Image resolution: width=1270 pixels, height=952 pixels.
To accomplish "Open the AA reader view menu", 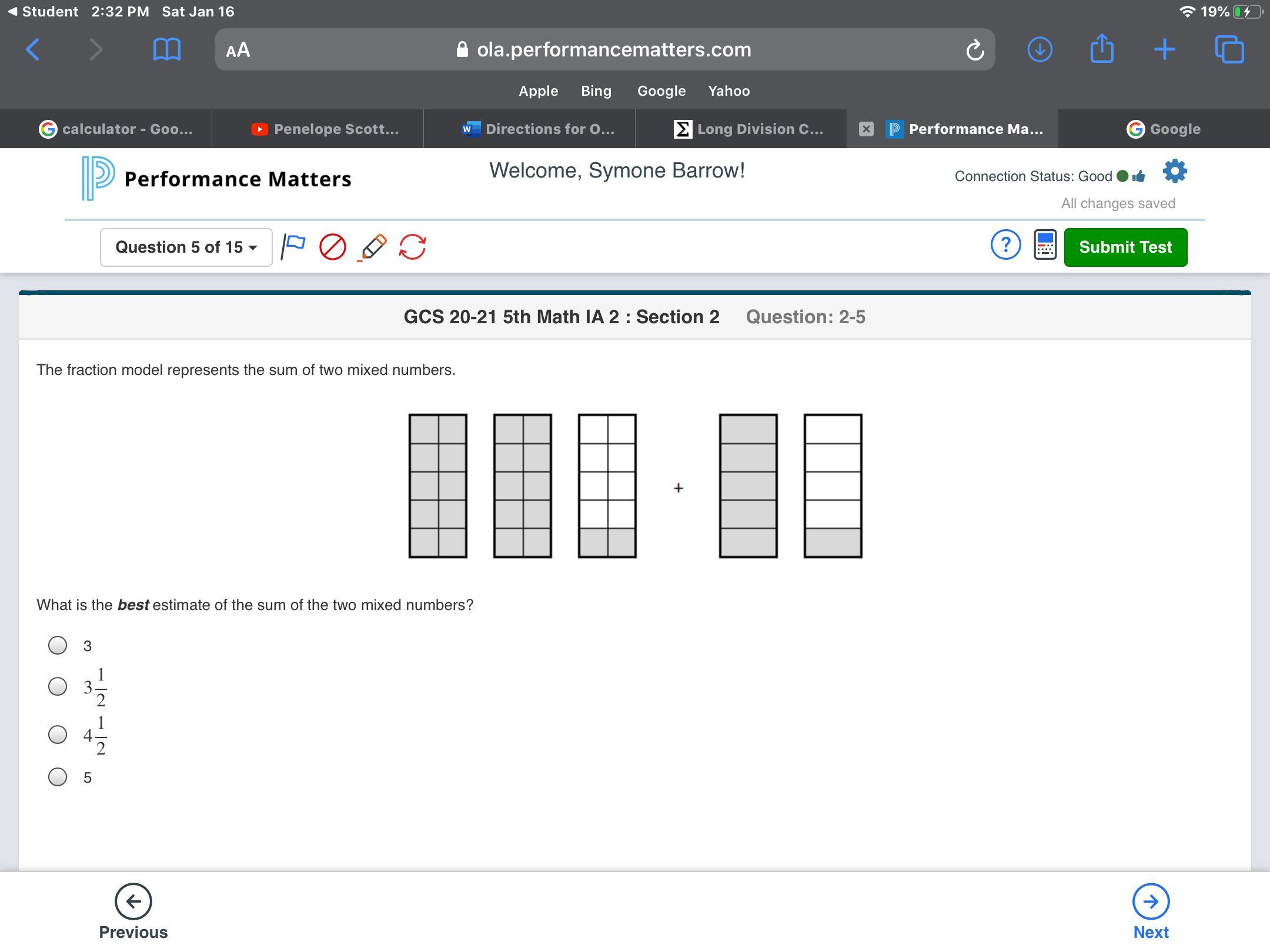I will pyautogui.click(x=238, y=50).
